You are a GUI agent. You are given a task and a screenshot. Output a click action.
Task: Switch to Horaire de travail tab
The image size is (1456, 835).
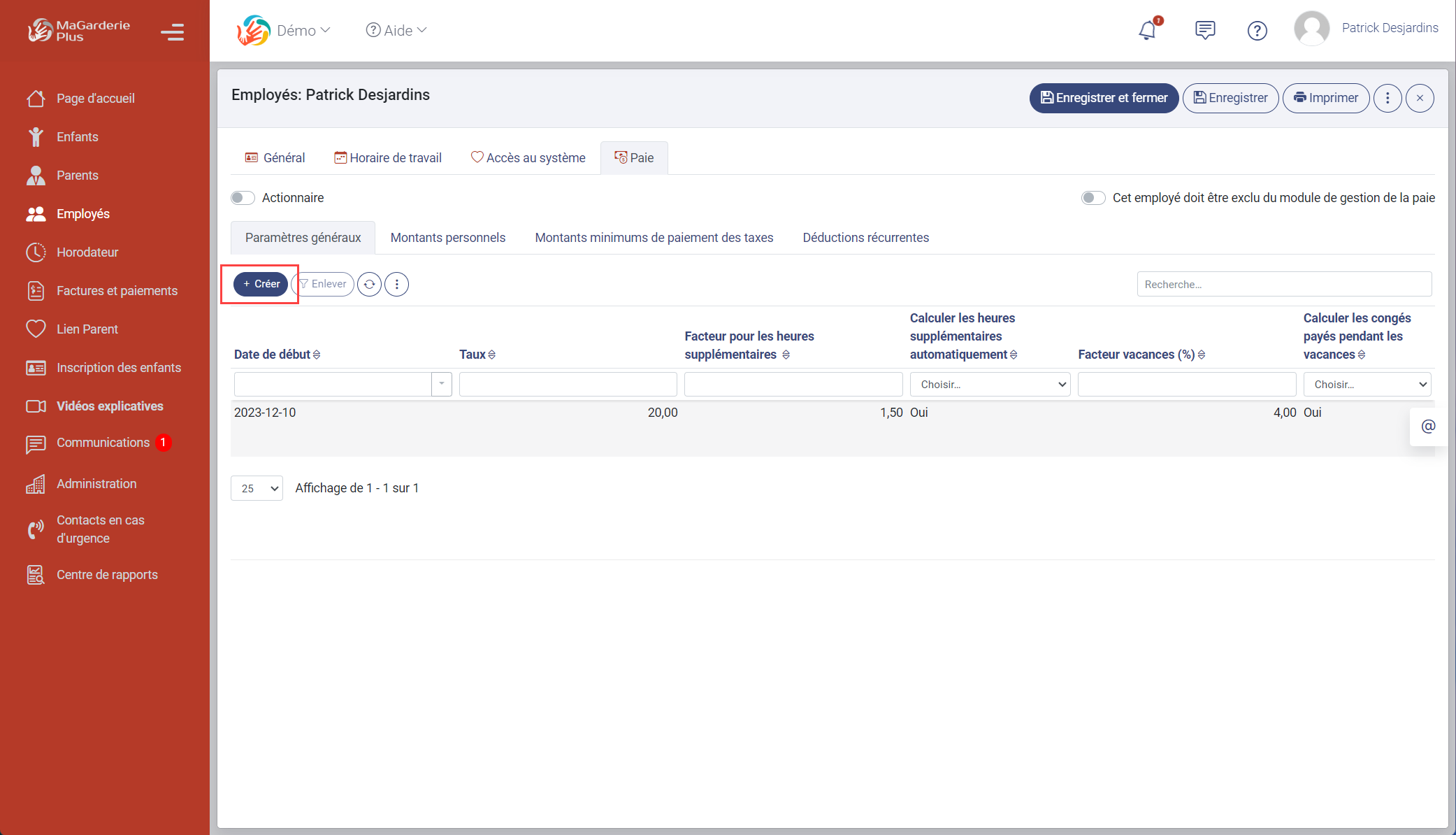click(388, 158)
